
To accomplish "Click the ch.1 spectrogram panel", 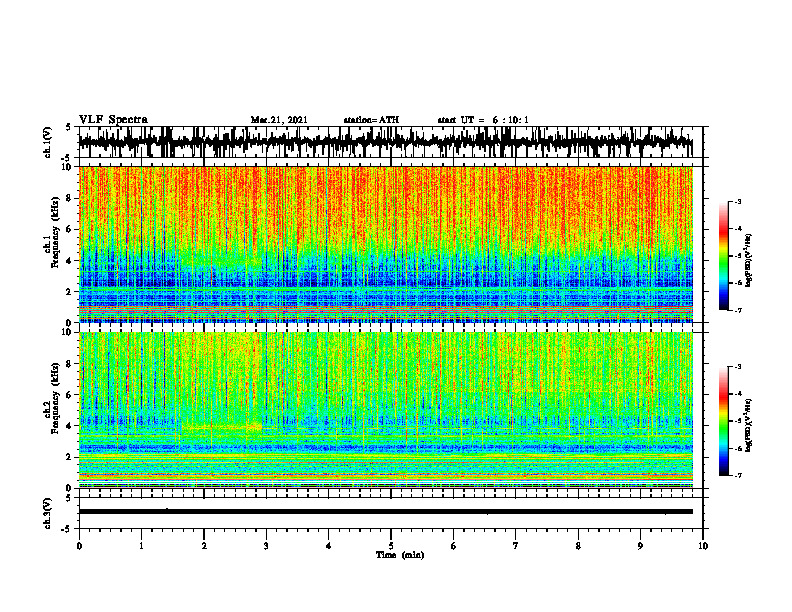I will click(386, 244).
